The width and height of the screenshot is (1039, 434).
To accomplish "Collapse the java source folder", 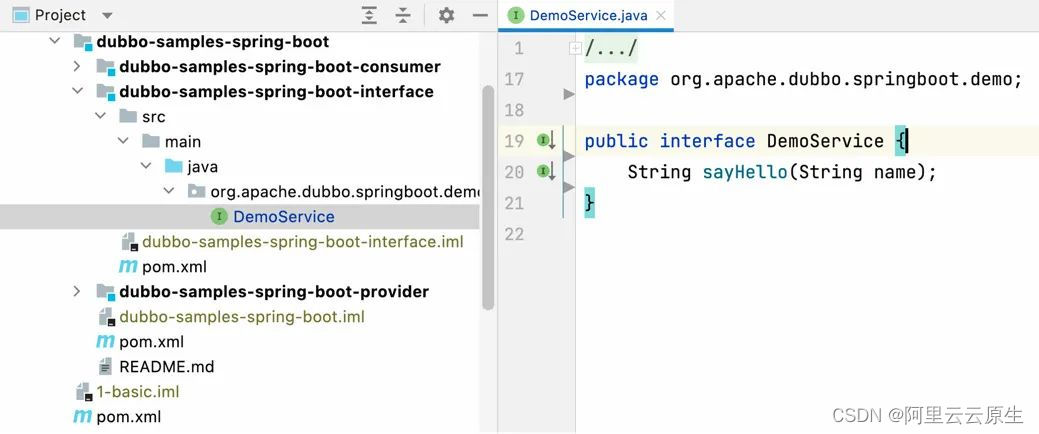I will coord(146,166).
